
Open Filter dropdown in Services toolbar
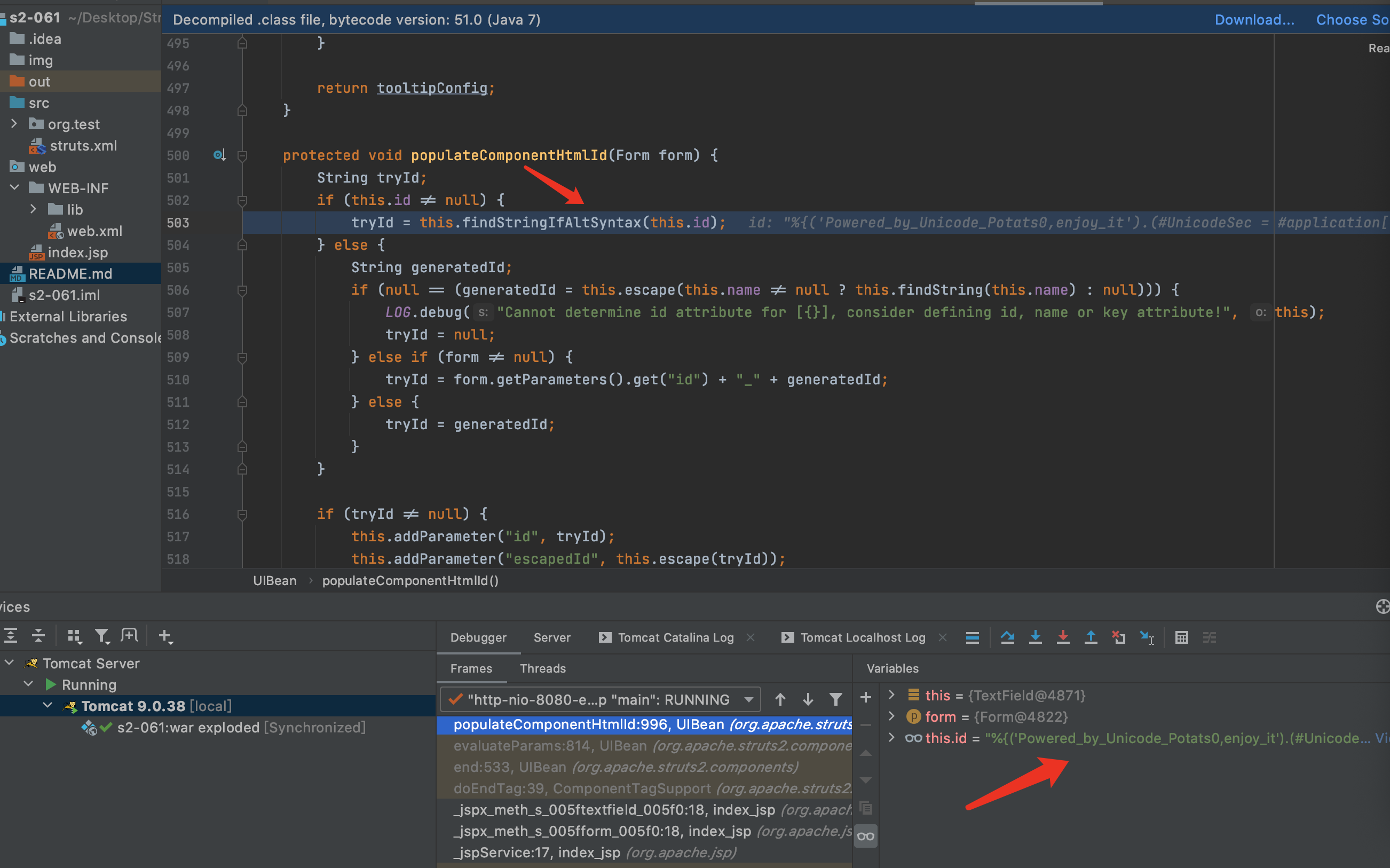[102, 635]
